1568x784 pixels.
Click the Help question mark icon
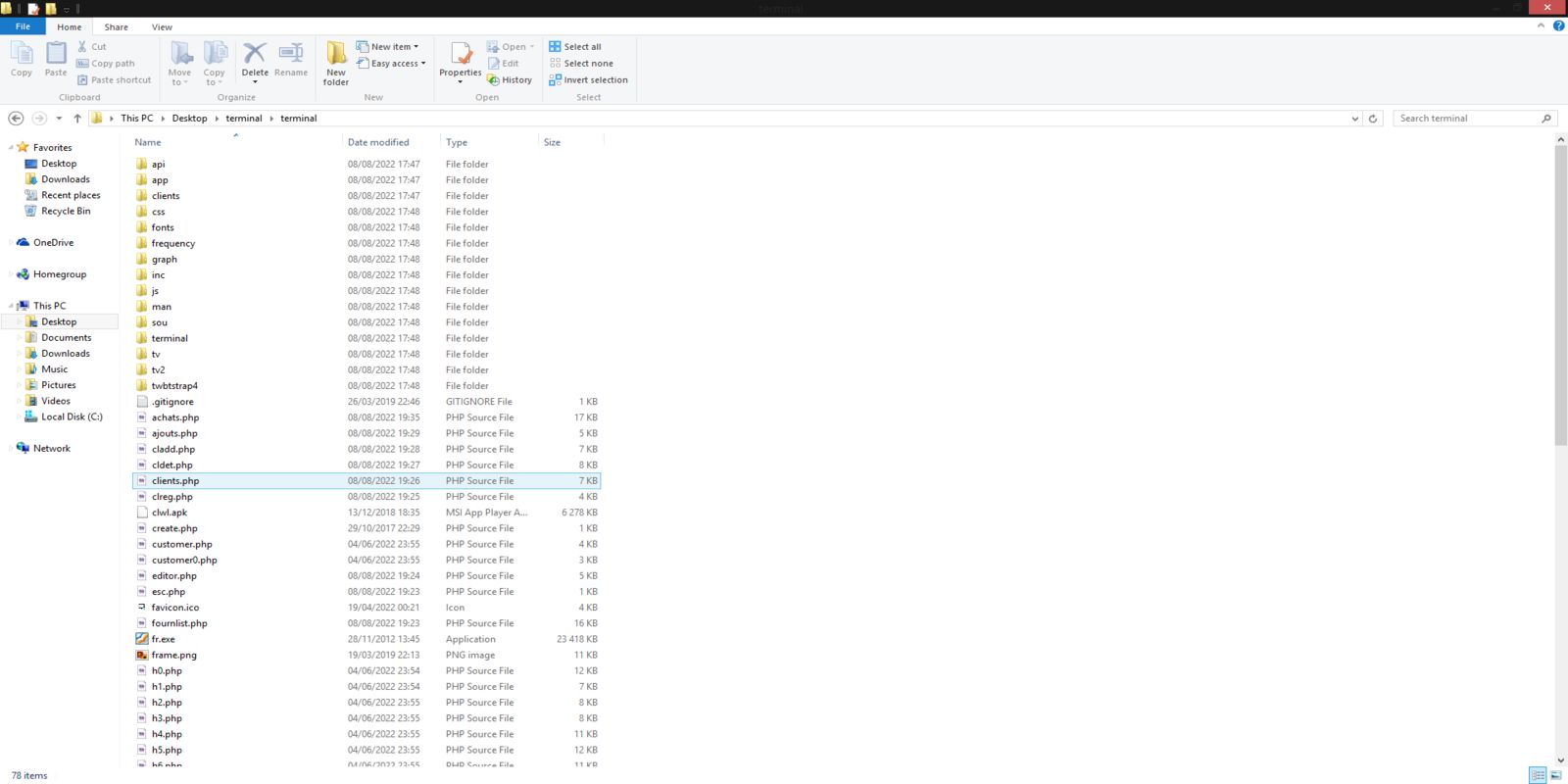(x=1558, y=26)
